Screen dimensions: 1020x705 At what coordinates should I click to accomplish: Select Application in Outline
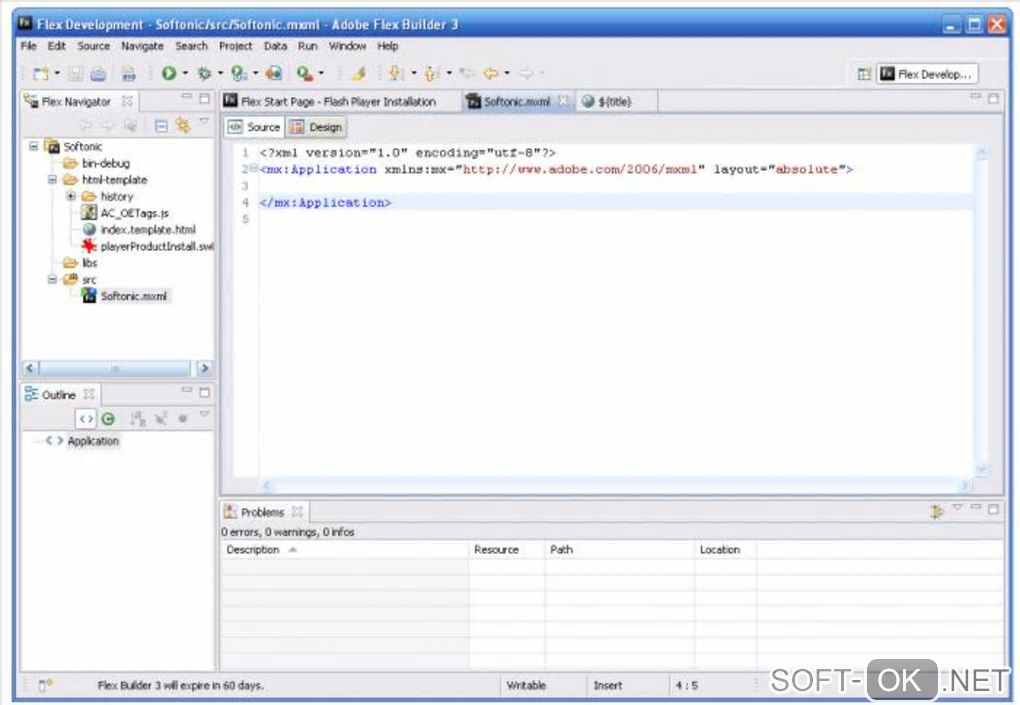point(93,441)
